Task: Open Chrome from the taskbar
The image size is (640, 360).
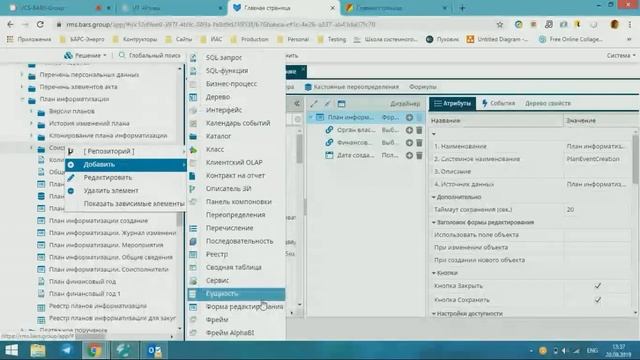Action: click(x=94, y=350)
